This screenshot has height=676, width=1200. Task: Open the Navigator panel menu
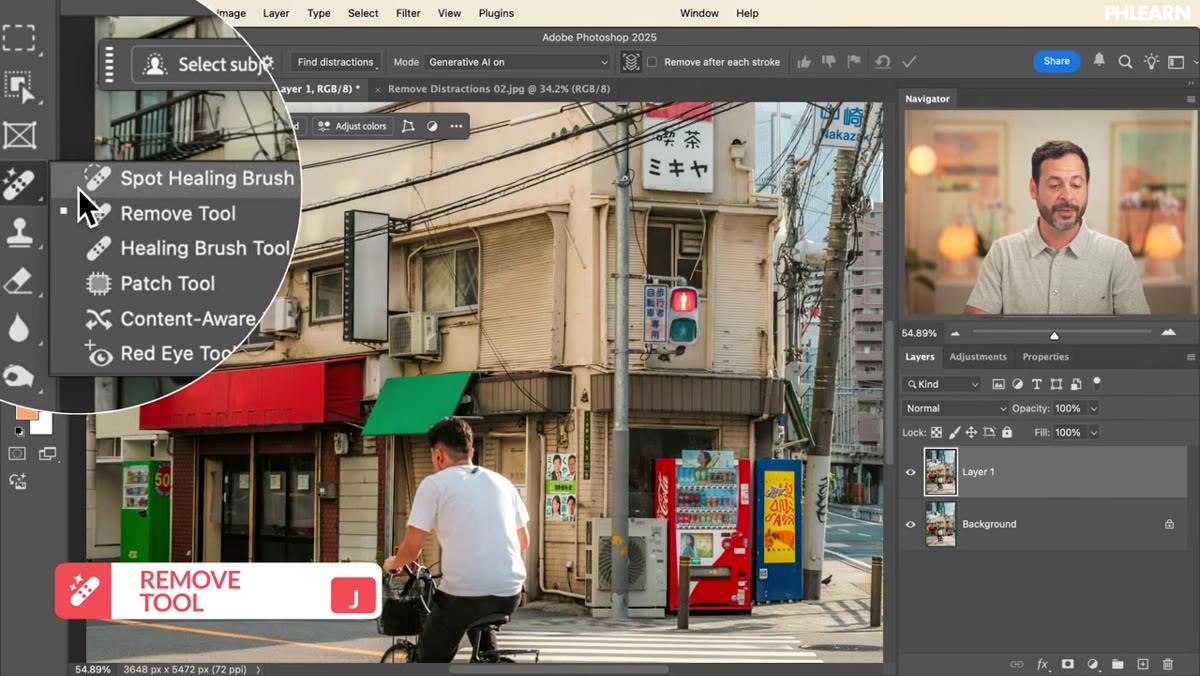pos(1191,99)
